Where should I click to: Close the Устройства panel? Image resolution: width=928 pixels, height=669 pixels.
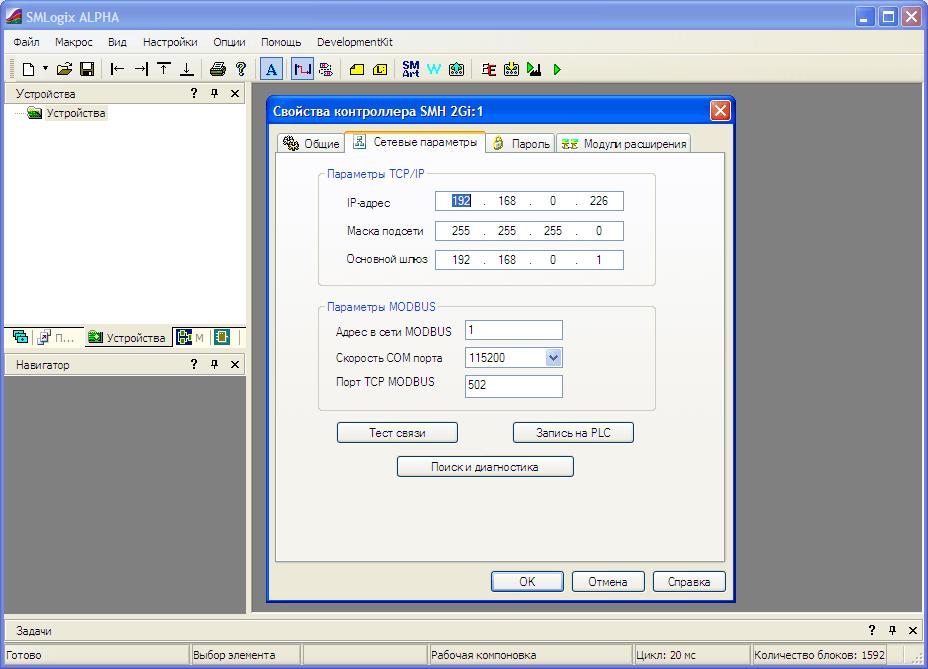tap(235, 94)
